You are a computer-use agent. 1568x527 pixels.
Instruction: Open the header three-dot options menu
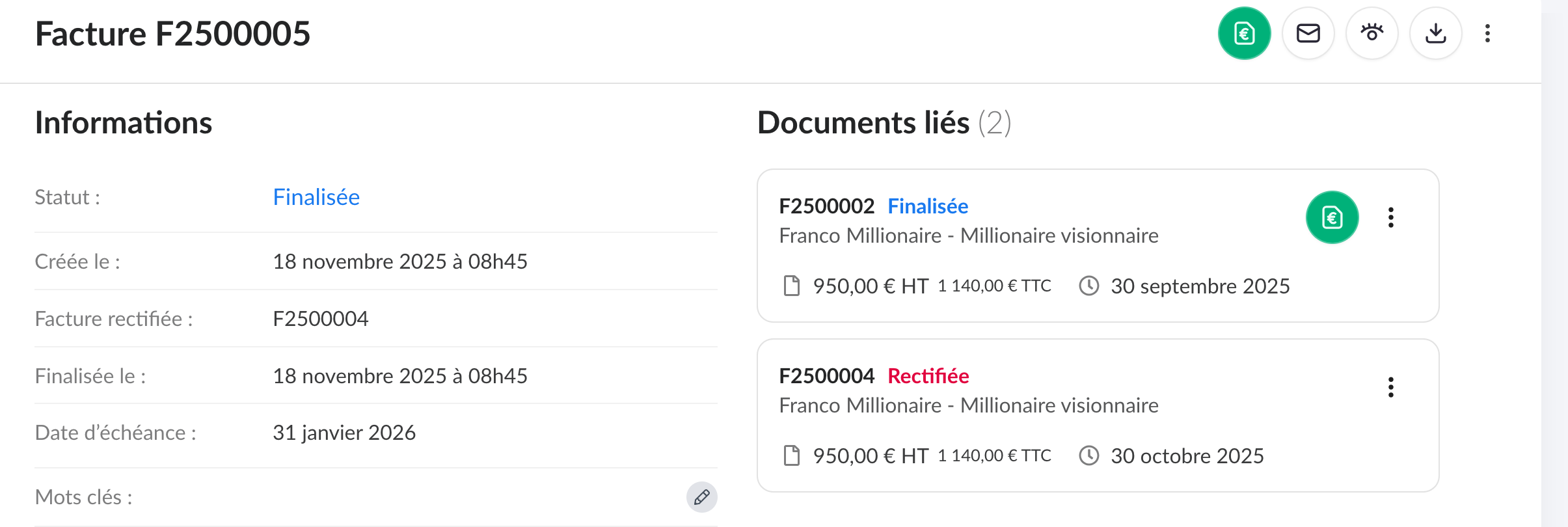(1487, 33)
